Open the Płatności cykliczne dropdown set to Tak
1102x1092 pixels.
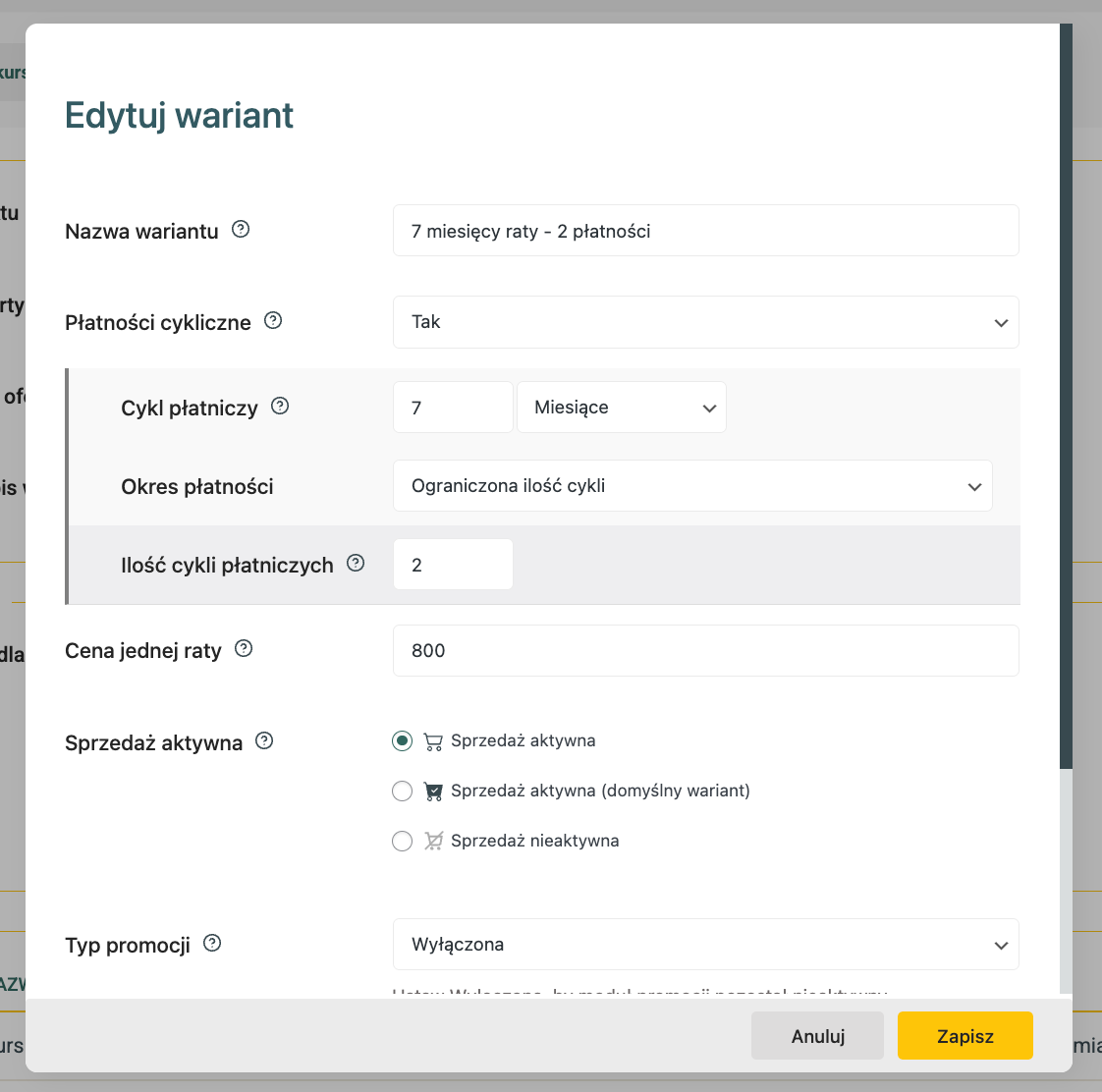pos(705,322)
